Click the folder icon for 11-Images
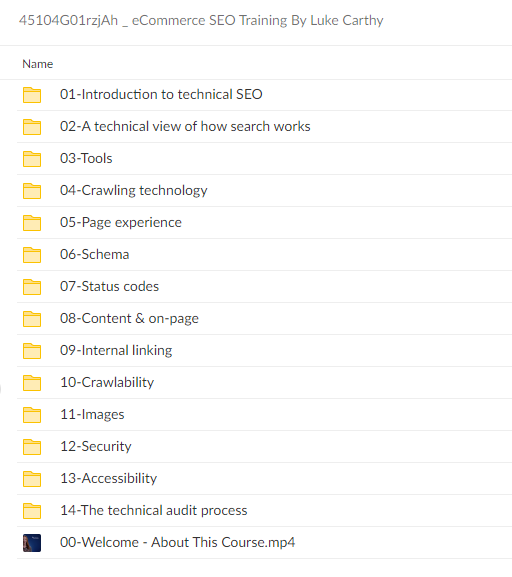Screen dimensions: 512x577 click(x=32, y=415)
